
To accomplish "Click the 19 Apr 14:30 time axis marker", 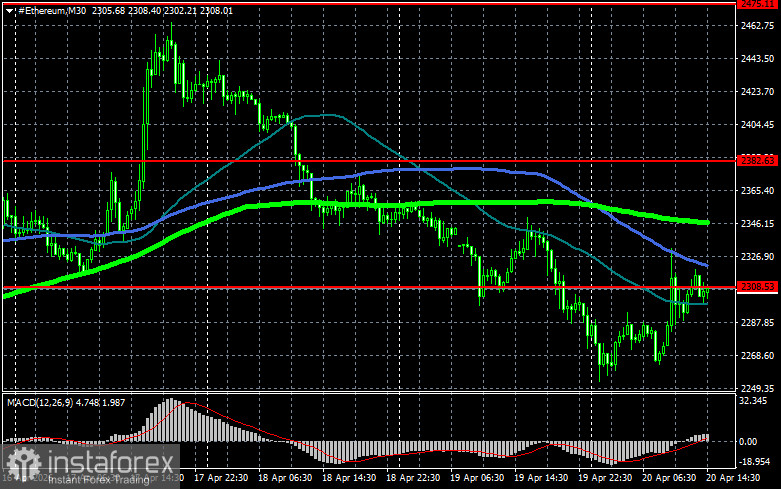I will [x=541, y=478].
